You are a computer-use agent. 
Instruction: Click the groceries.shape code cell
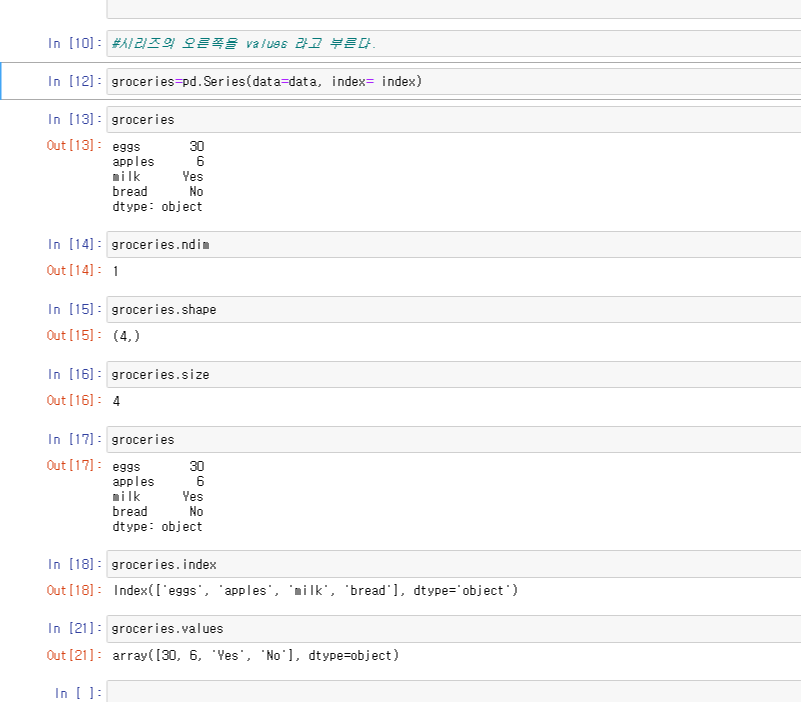pos(454,310)
